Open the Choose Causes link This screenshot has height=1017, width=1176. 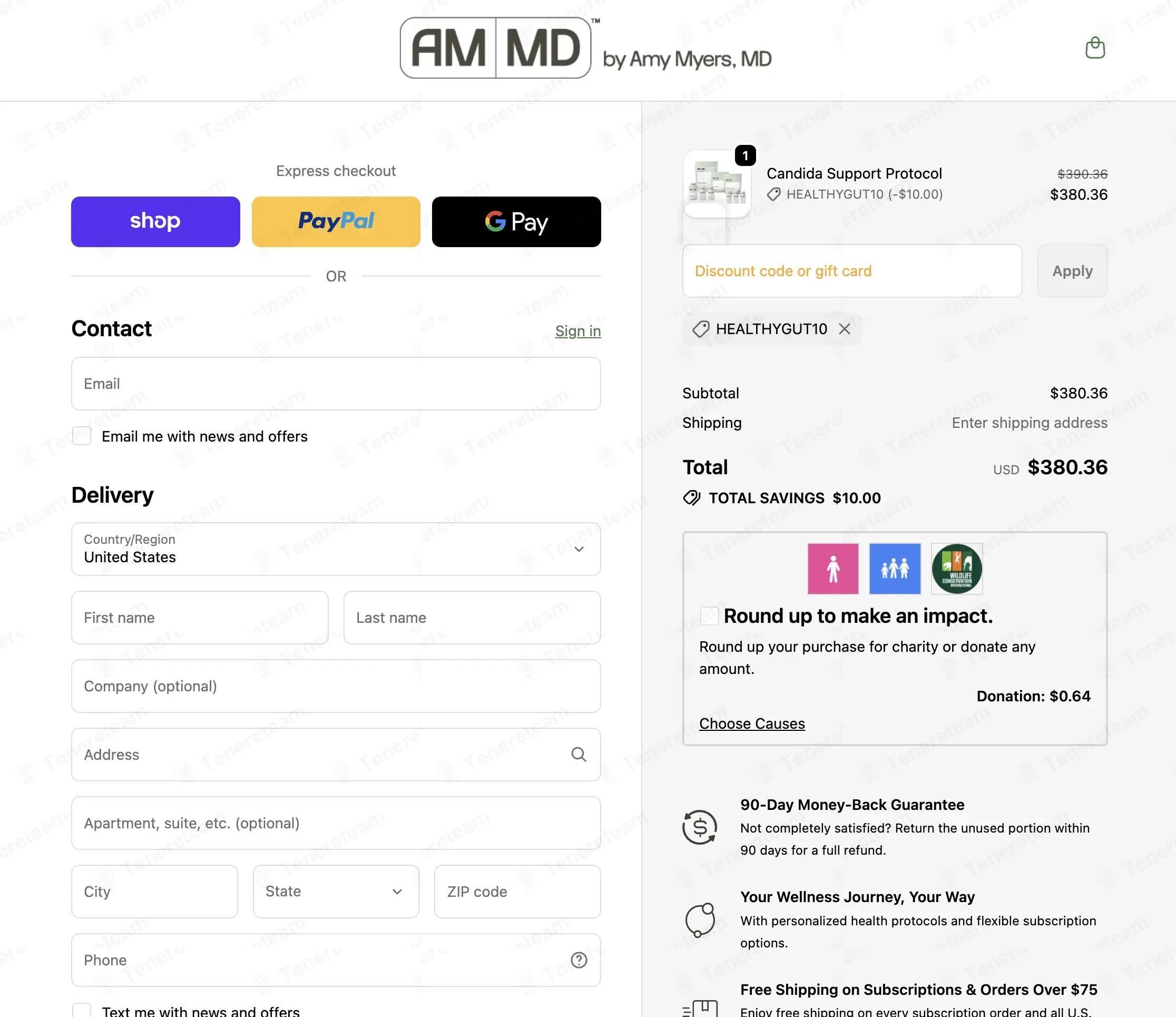point(752,723)
